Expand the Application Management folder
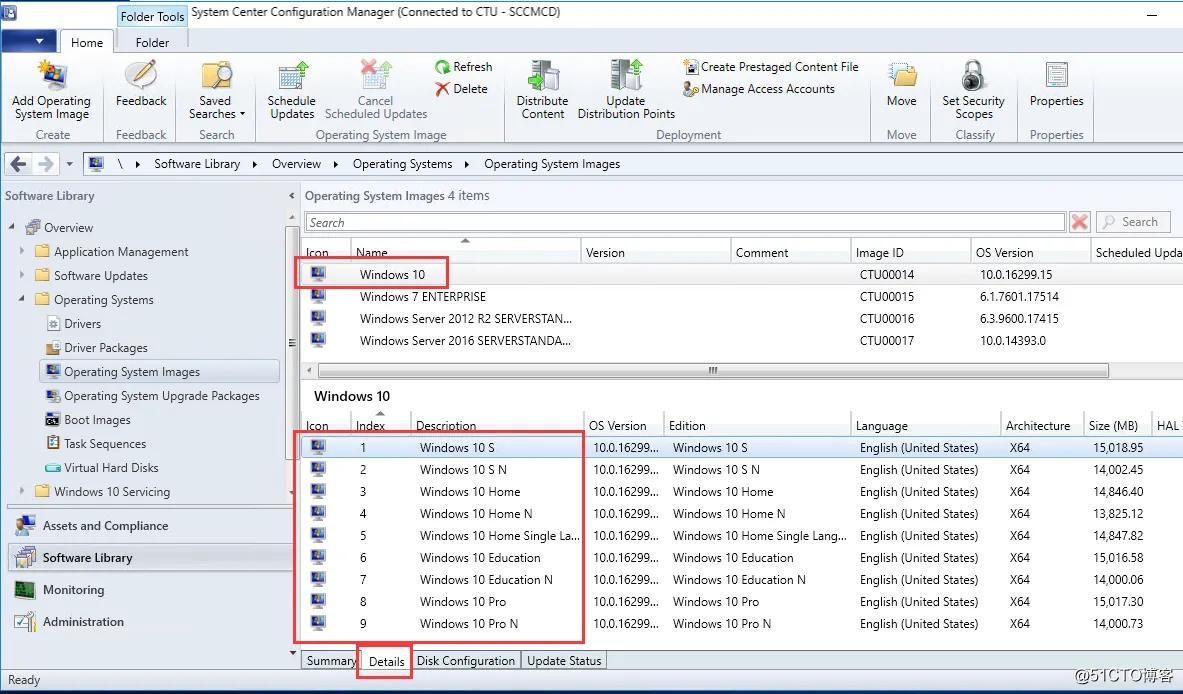Viewport: 1183px width, 694px height. coord(21,251)
